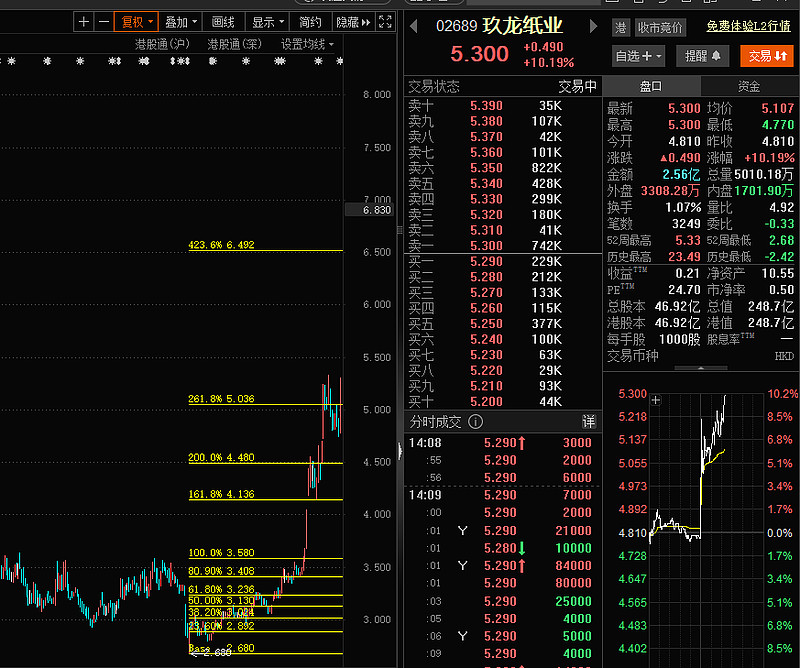Open 设置均线 moving average settings
The height and width of the screenshot is (668, 800).
click(307, 44)
